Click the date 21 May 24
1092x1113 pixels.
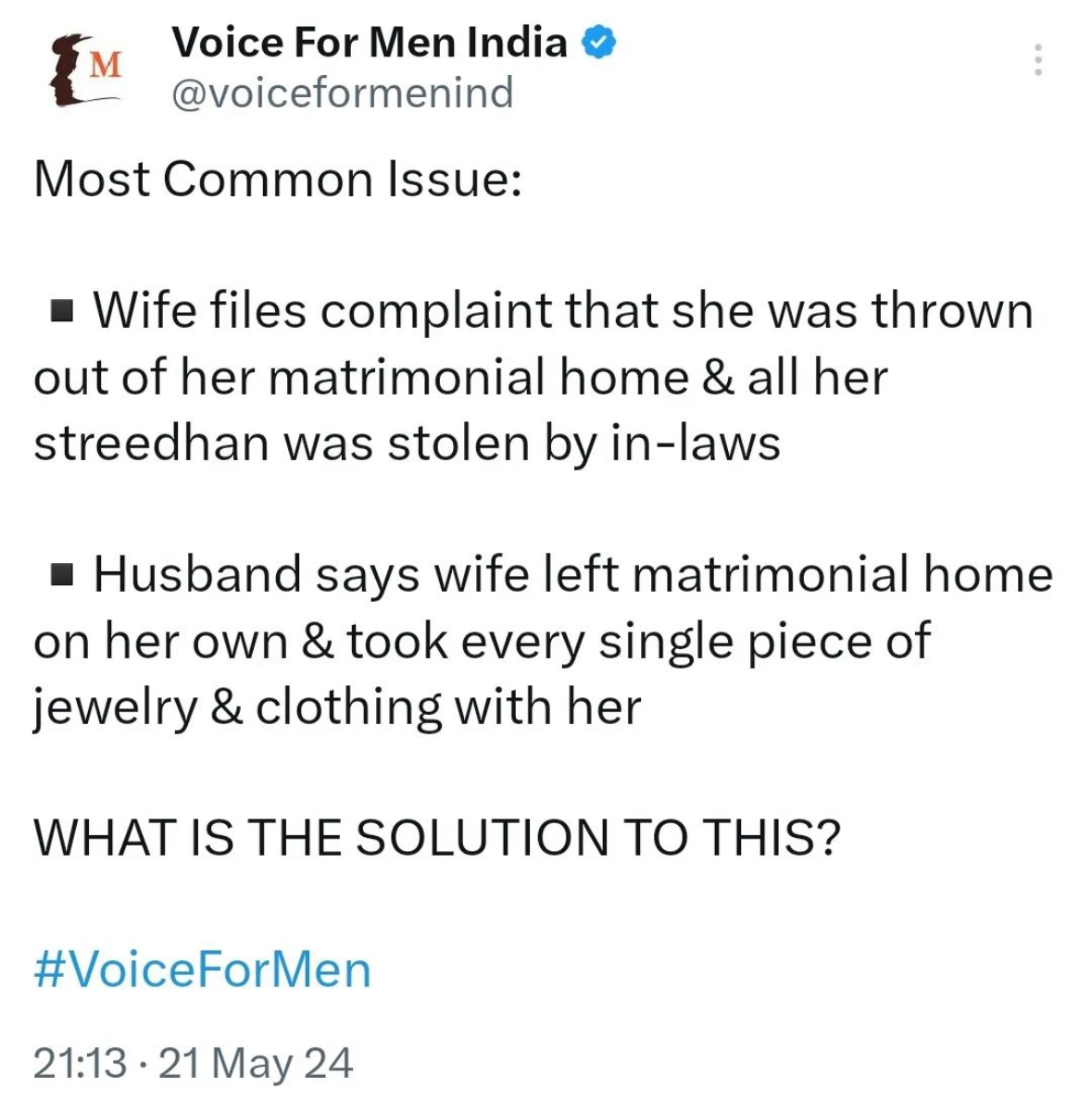[257, 1062]
